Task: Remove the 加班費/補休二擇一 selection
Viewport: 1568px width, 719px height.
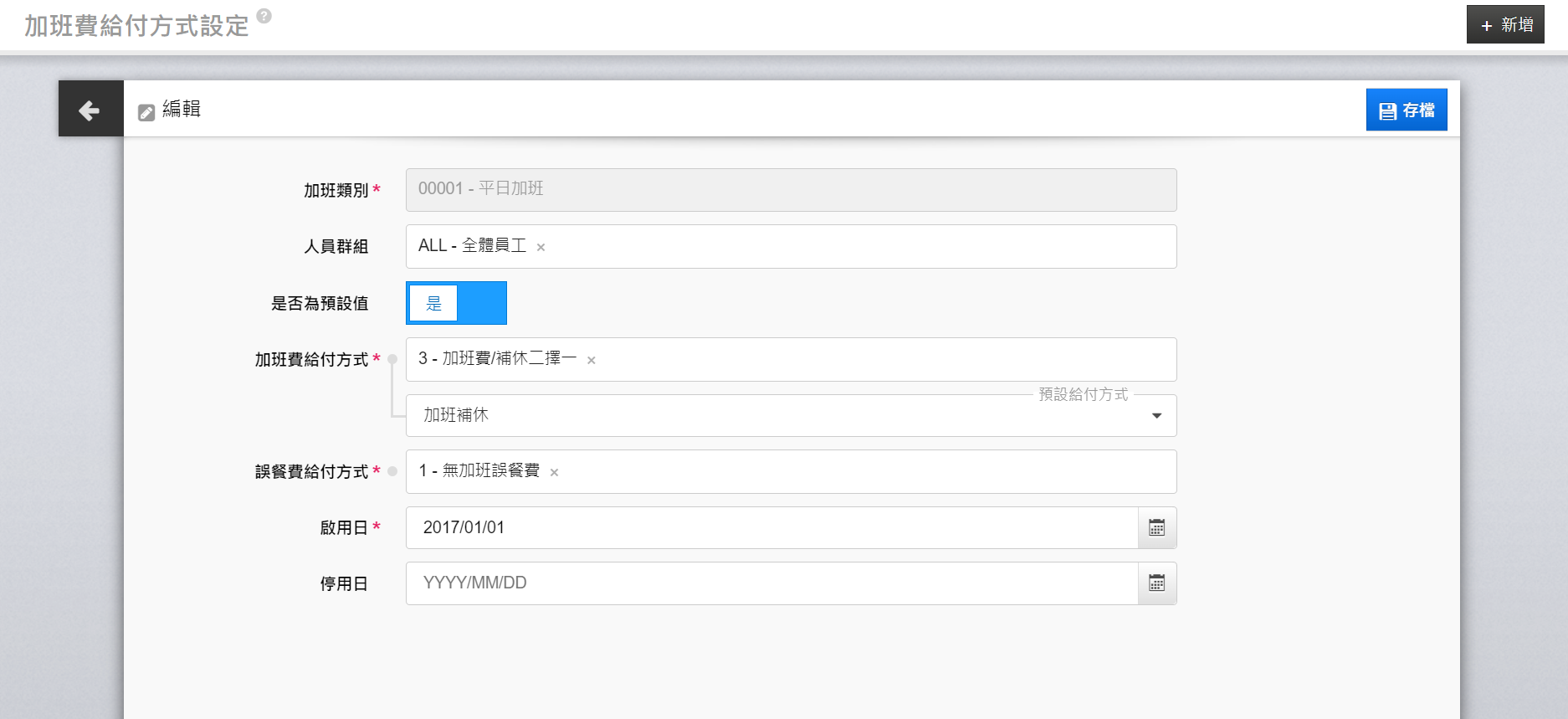Action: 591,361
